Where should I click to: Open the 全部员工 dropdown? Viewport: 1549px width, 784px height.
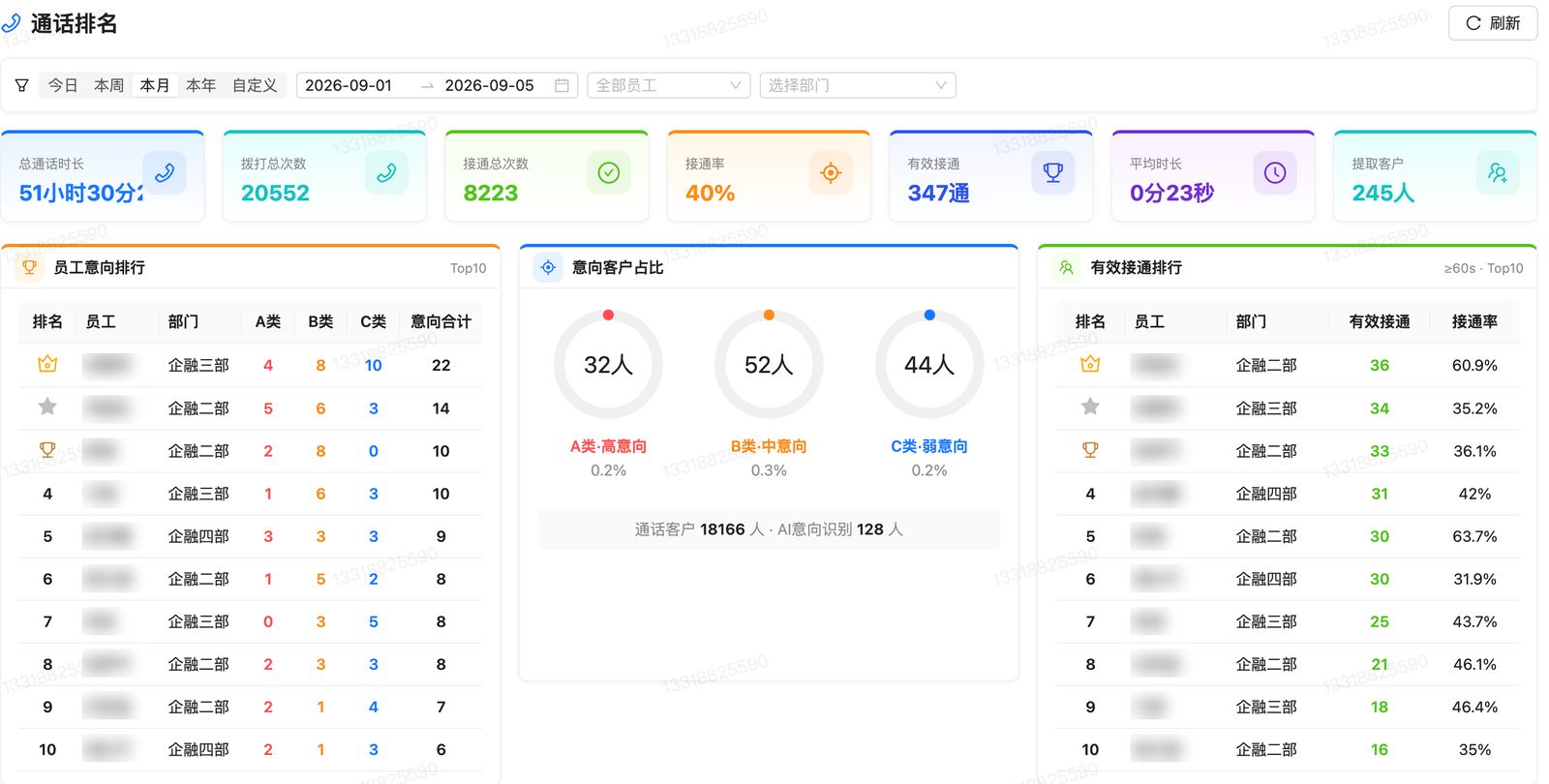coord(669,85)
